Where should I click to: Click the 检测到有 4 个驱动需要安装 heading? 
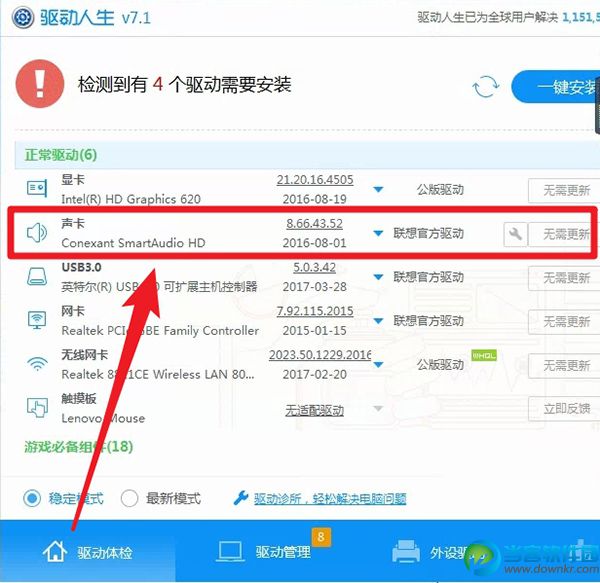pos(184,84)
